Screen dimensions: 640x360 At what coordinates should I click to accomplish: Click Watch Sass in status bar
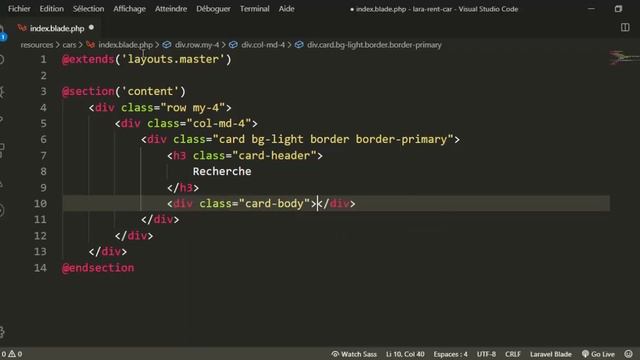(354, 354)
